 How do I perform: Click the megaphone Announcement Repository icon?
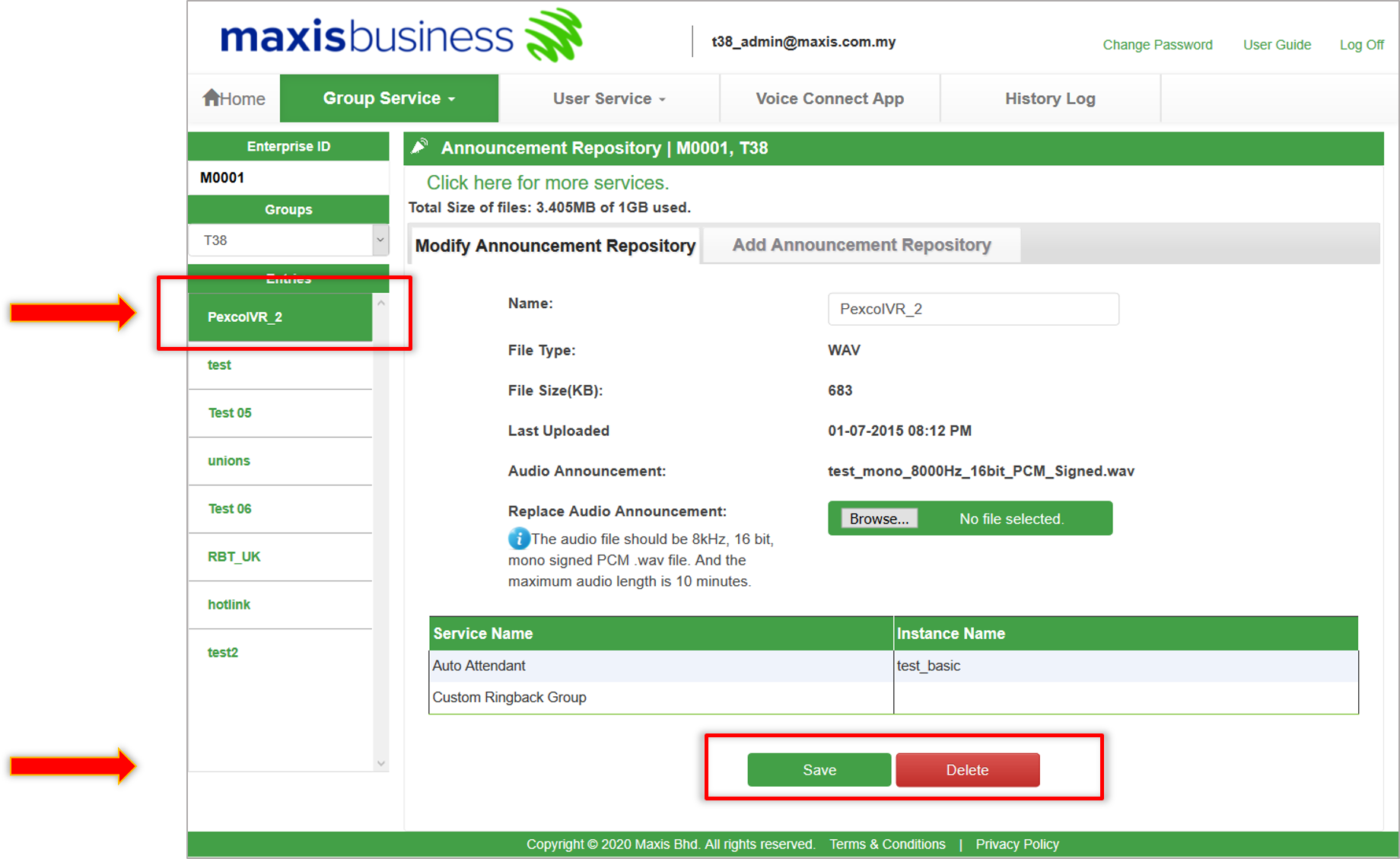421,148
